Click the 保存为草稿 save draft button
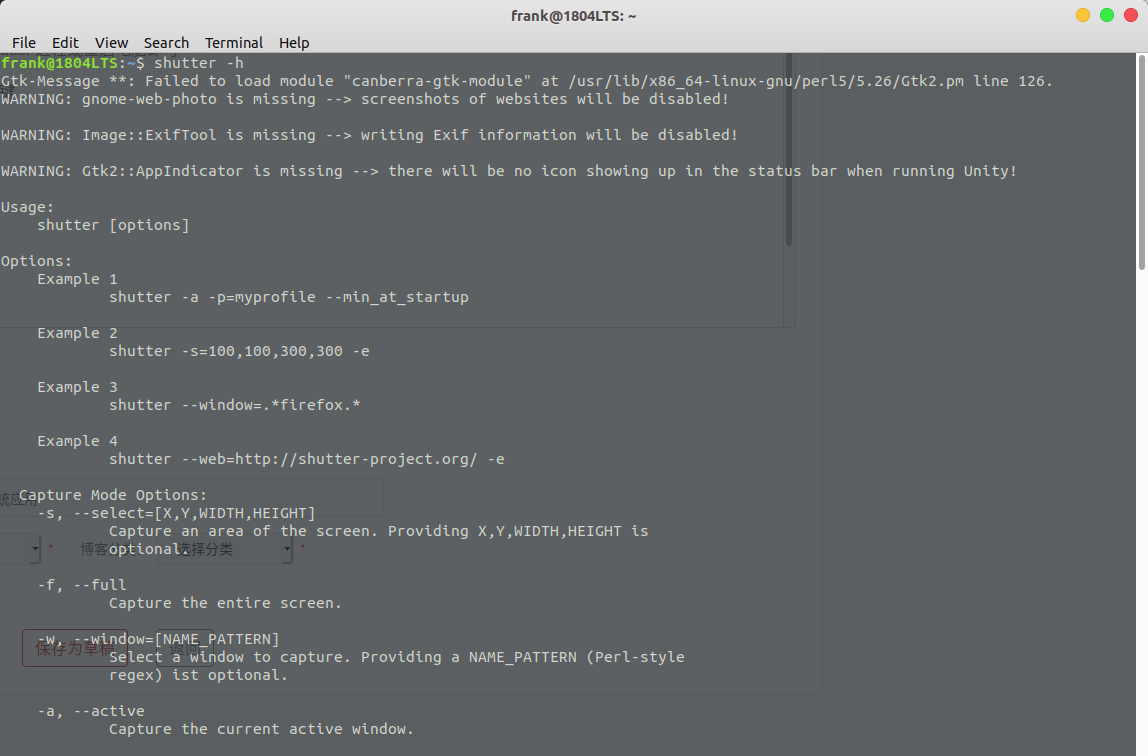 pyautogui.click(x=74, y=648)
